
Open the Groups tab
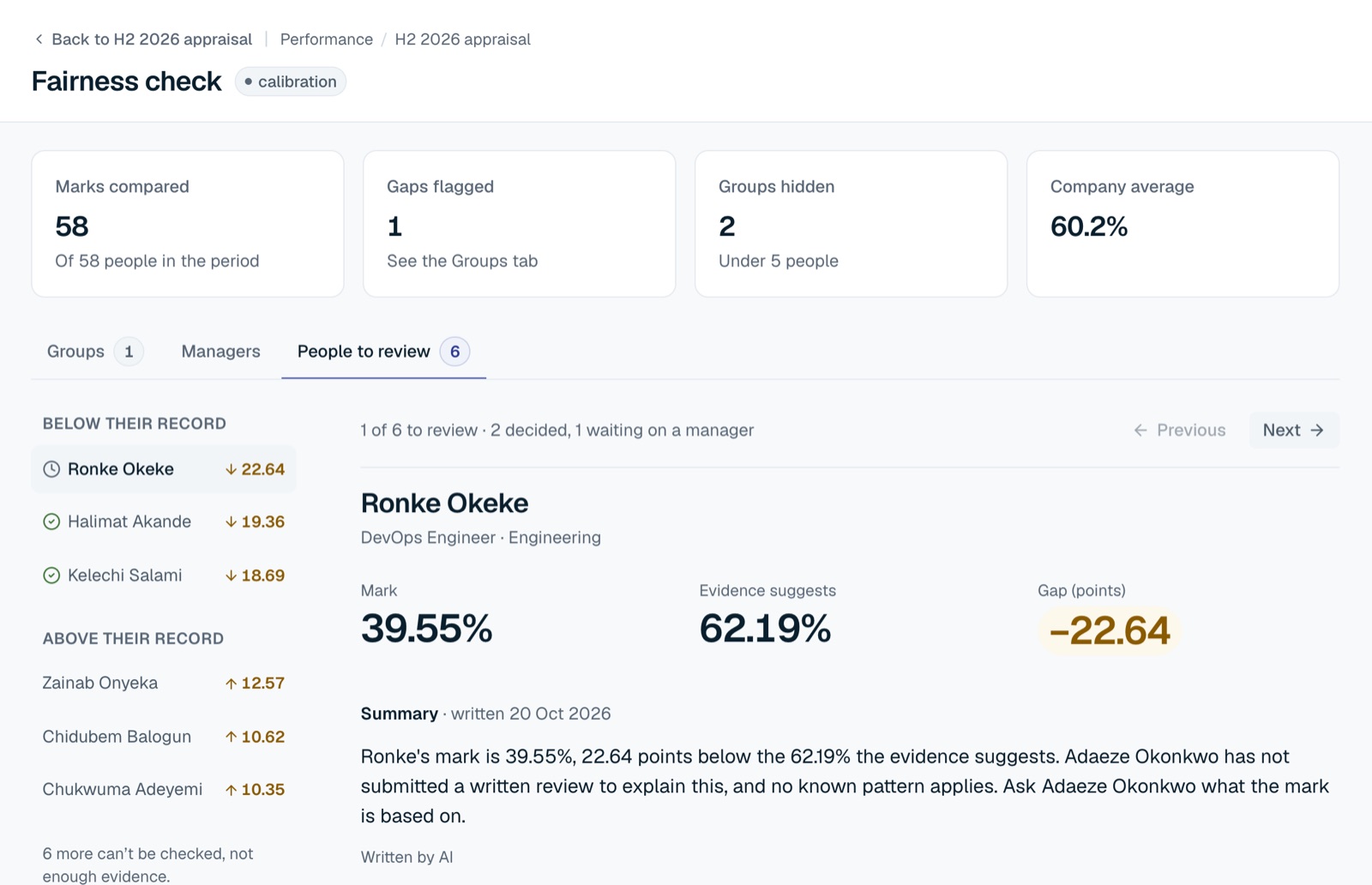pyautogui.click(x=94, y=352)
